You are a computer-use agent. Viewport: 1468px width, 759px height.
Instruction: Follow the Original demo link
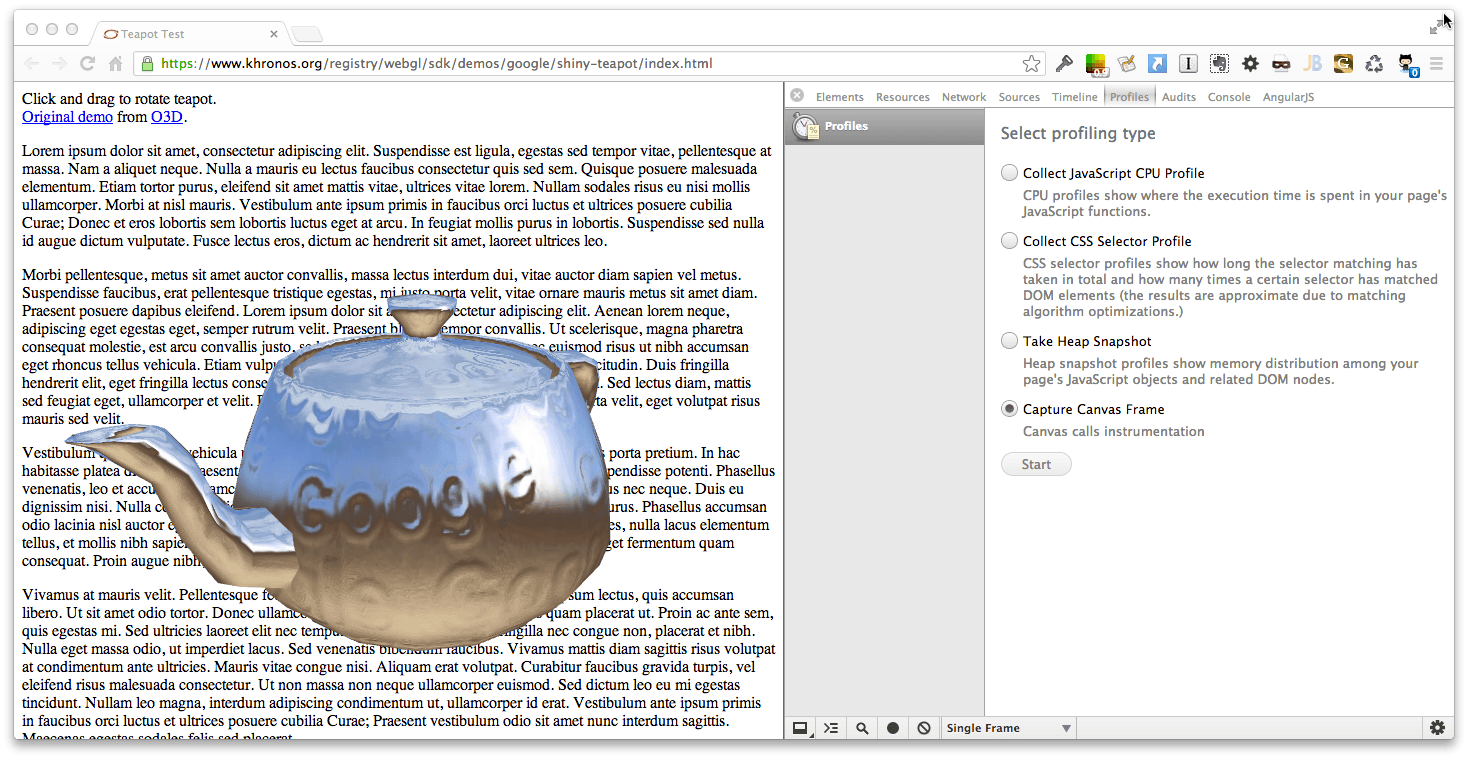point(67,117)
